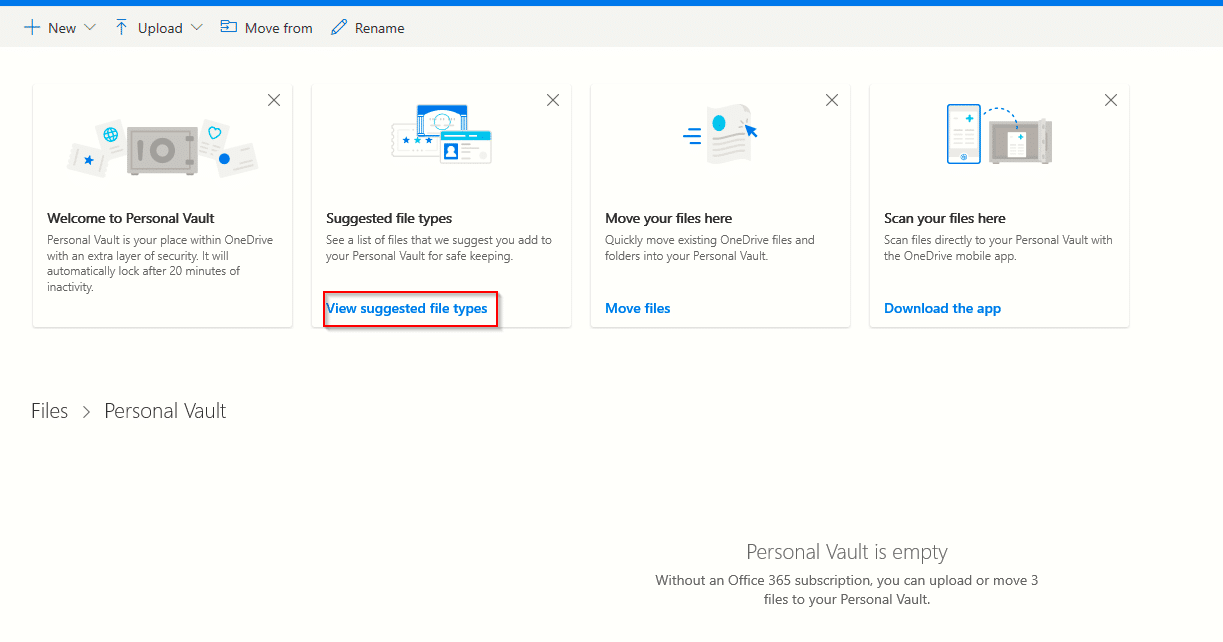
Task: Click the Office 365 subscription notice text
Action: (x=847, y=590)
